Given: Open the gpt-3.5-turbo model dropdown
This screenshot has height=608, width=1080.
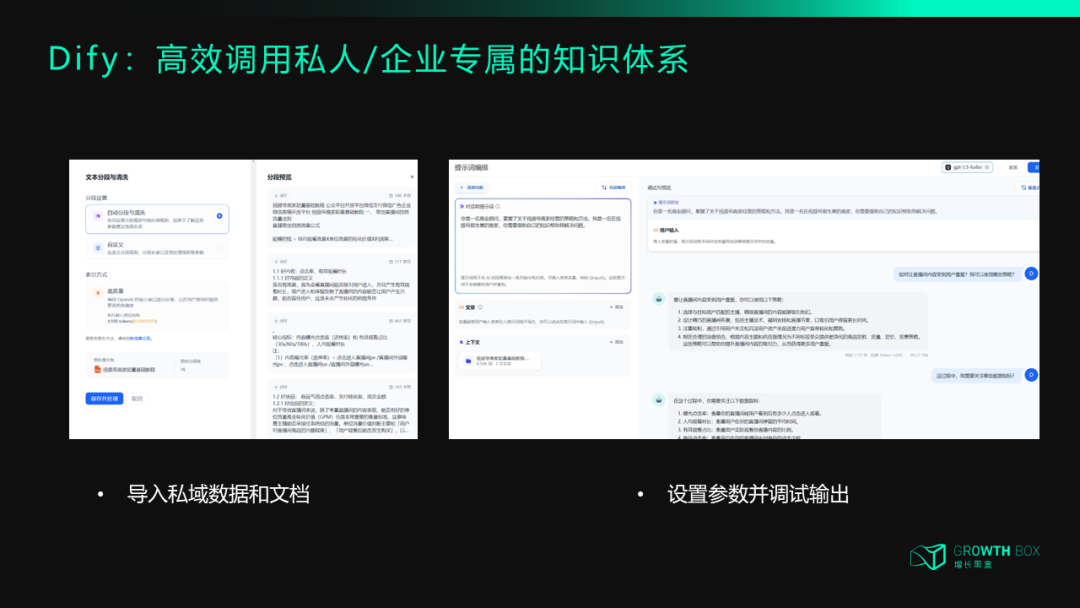Looking at the screenshot, I should click(968, 166).
